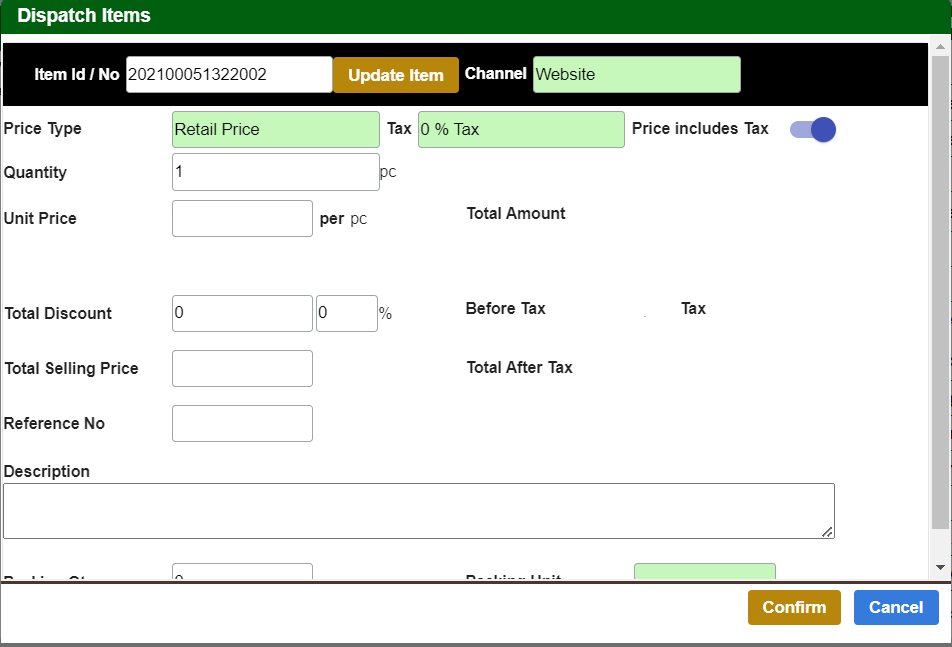Select the Unit Price input box
Screen dimensions: 952x647
pyautogui.click(x=242, y=219)
